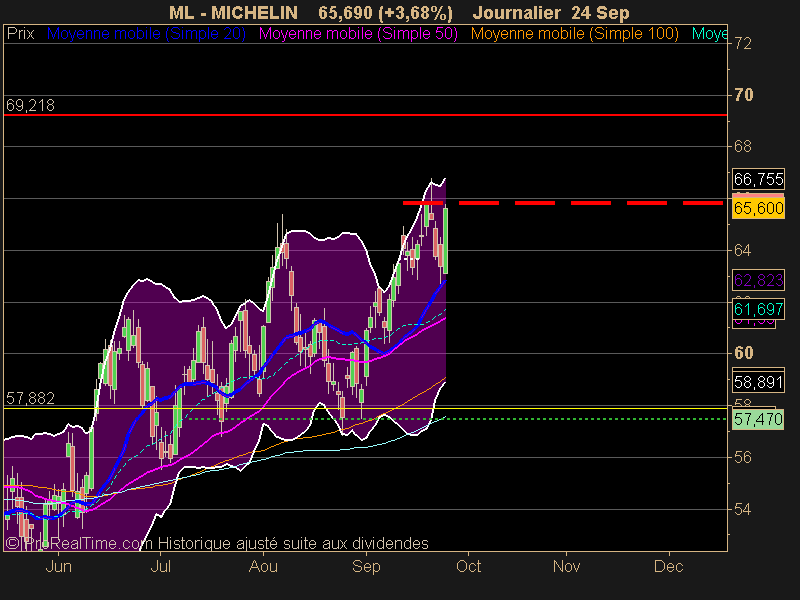The width and height of the screenshot is (800, 600).
Task: Click the green 57,470 price tag
Action: (x=758, y=419)
